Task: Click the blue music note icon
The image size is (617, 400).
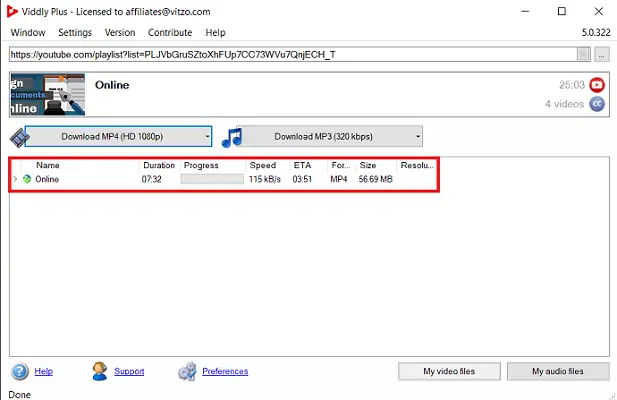Action: tap(232, 136)
